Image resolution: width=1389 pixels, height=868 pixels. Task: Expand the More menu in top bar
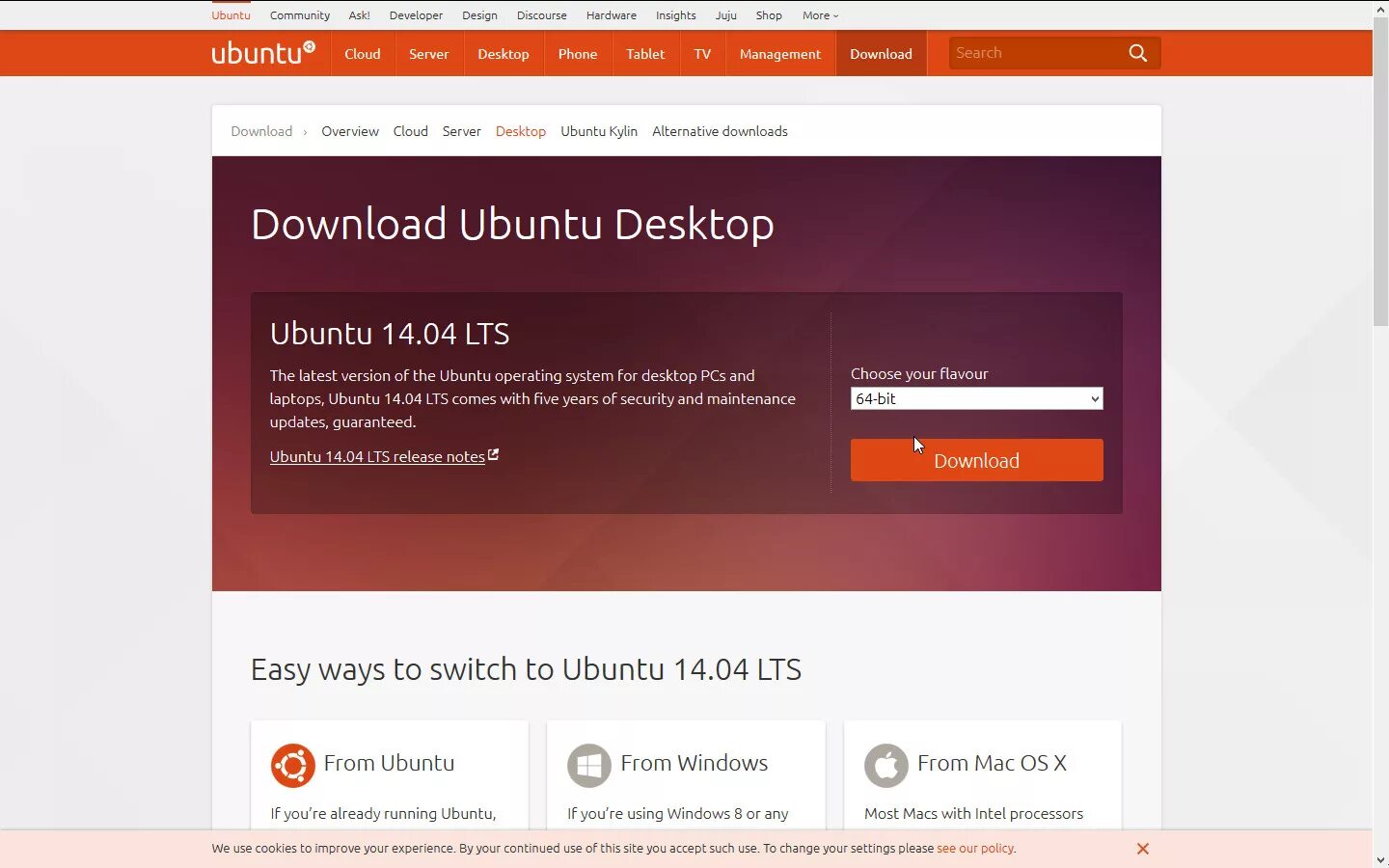pyautogui.click(x=820, y=15)
